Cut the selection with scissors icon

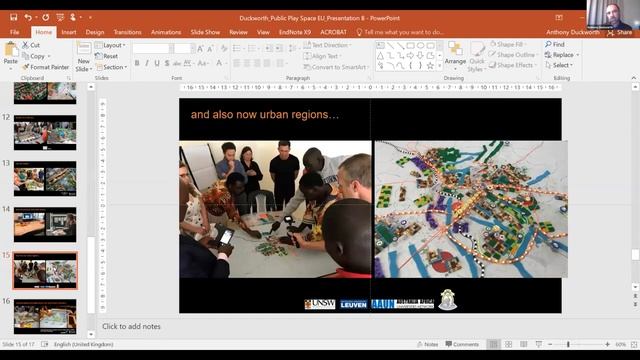(31, 45)
